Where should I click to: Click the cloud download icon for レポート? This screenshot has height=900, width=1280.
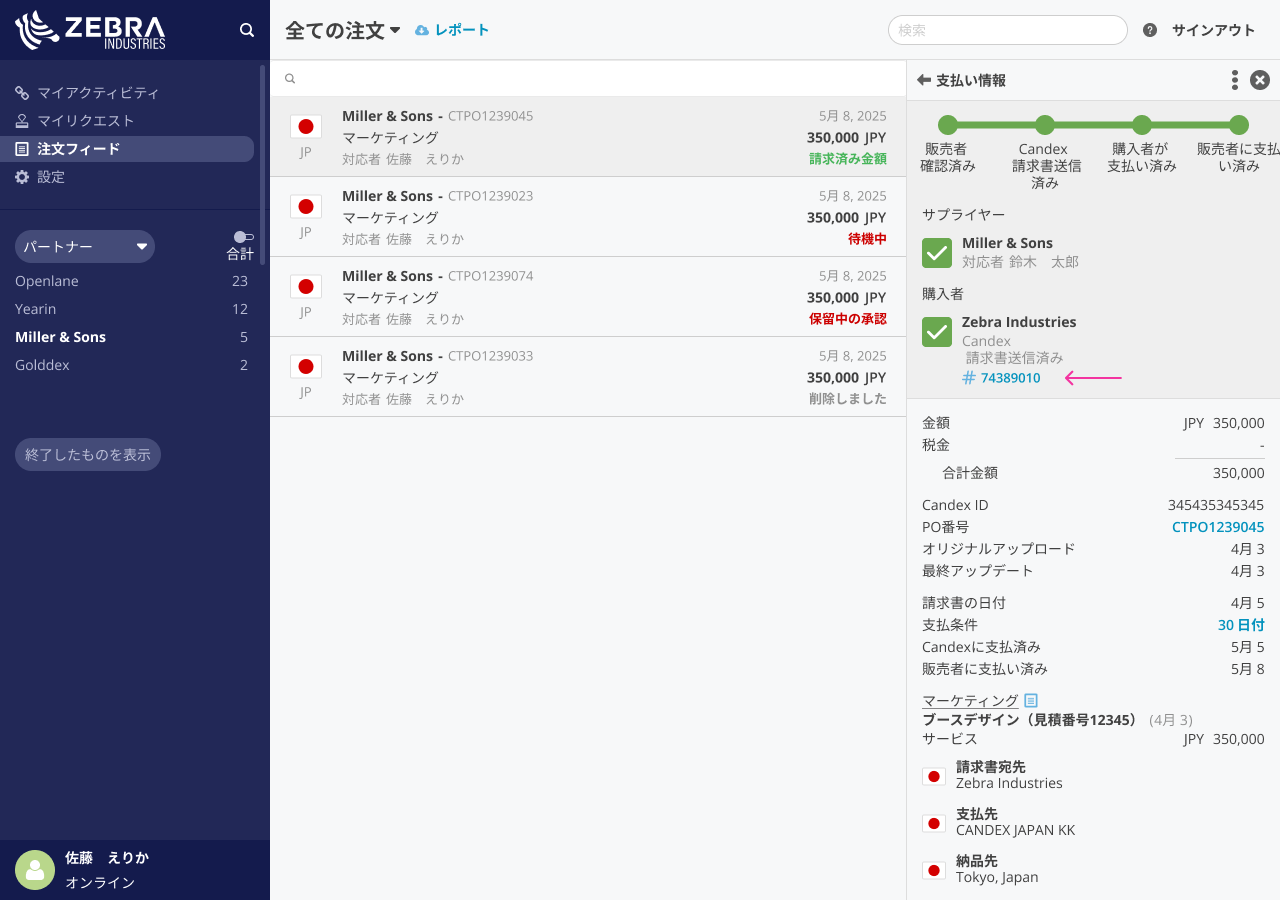point(422,30)
